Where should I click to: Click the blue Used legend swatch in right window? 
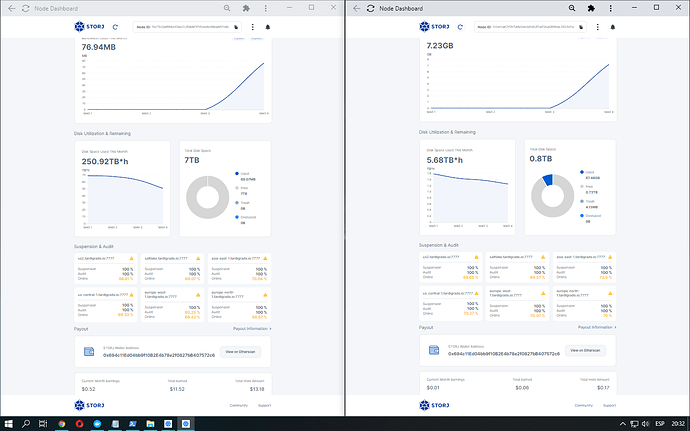pyautogui.click(x=581, y=172)
